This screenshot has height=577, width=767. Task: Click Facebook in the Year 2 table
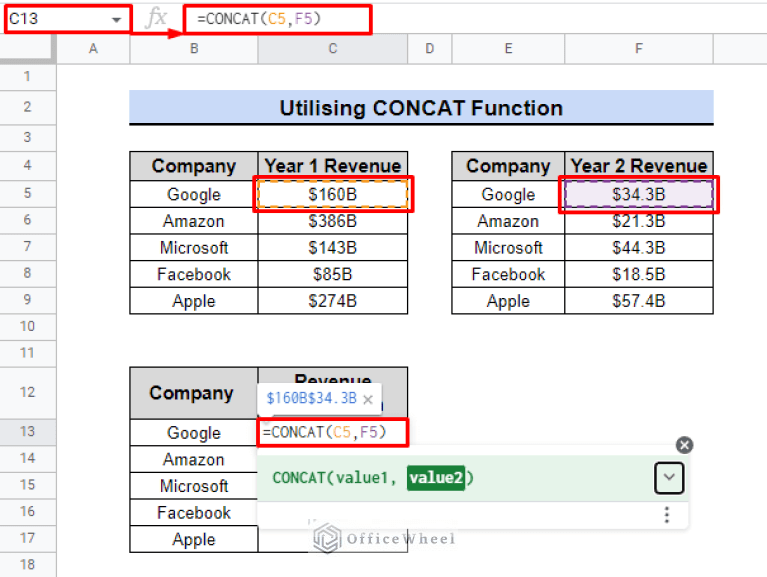(508, 274)
